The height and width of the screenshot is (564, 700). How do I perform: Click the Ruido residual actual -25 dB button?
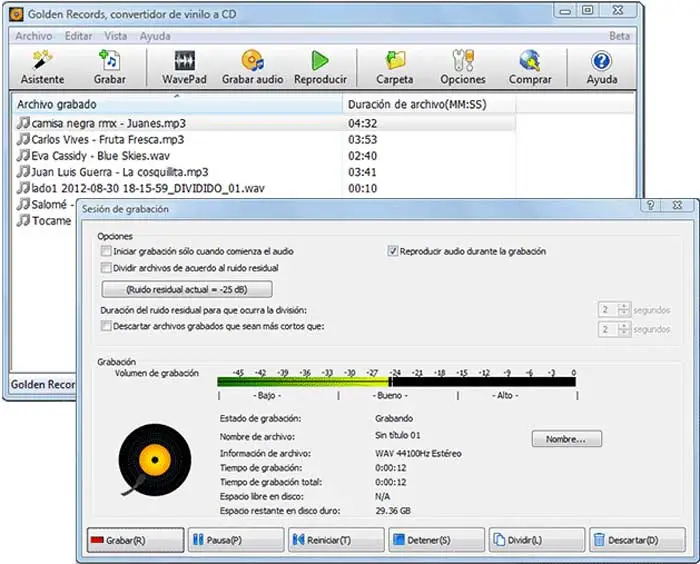coord(187,289)
